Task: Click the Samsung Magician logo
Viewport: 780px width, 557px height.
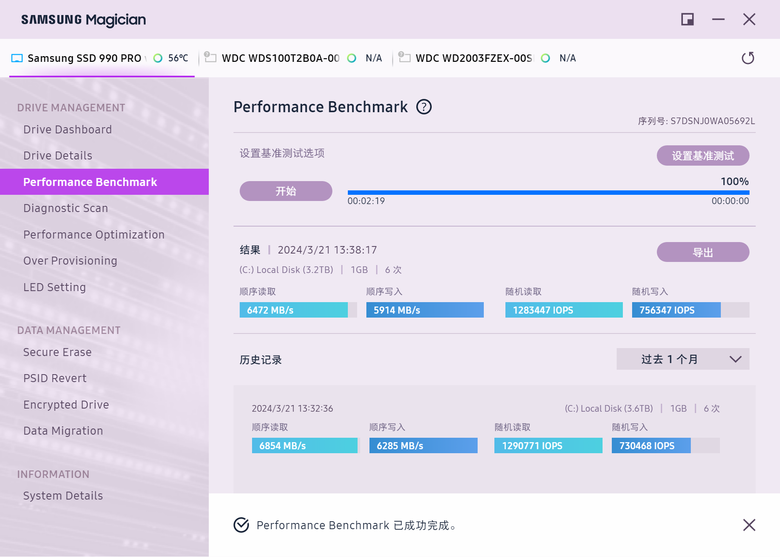Action: tap(84, 20)
